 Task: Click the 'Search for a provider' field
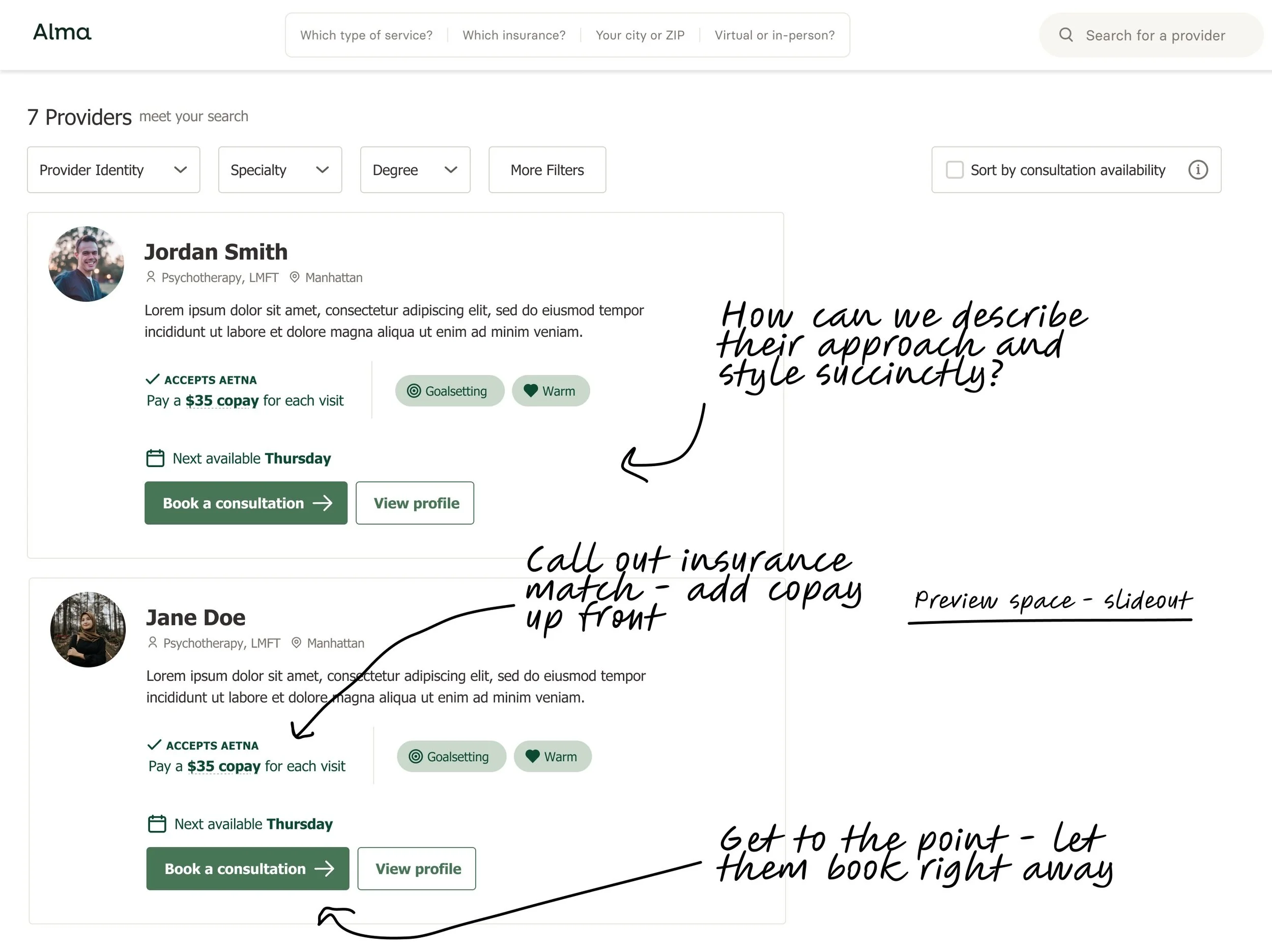tap(1154, 35)
